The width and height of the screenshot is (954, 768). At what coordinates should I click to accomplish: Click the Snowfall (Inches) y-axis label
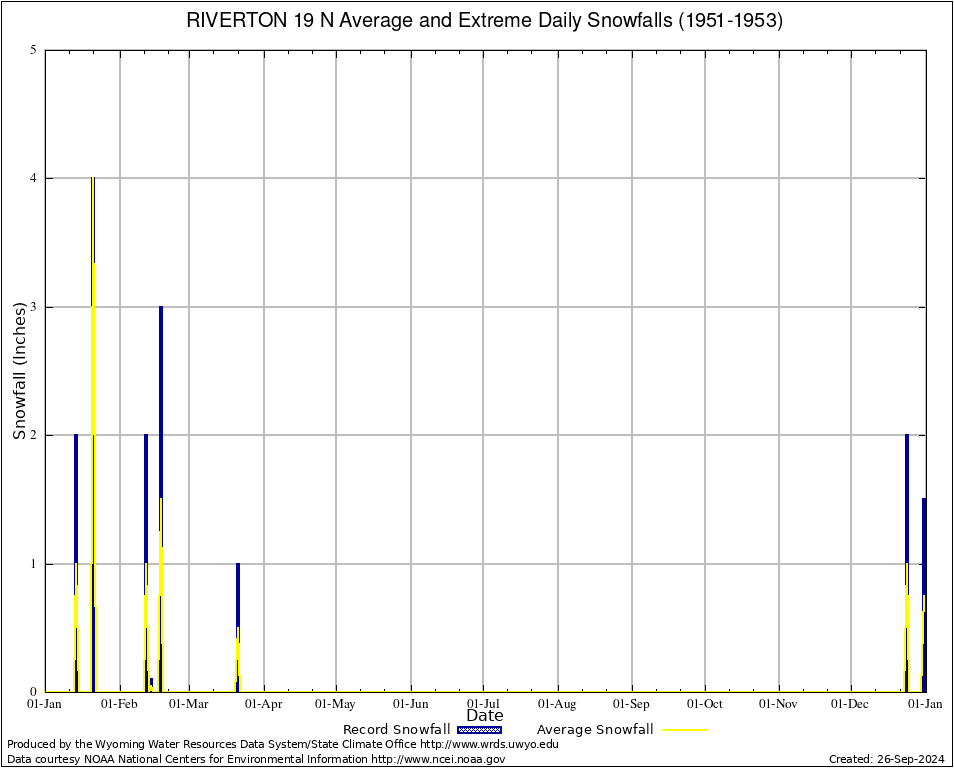[20, 371]
